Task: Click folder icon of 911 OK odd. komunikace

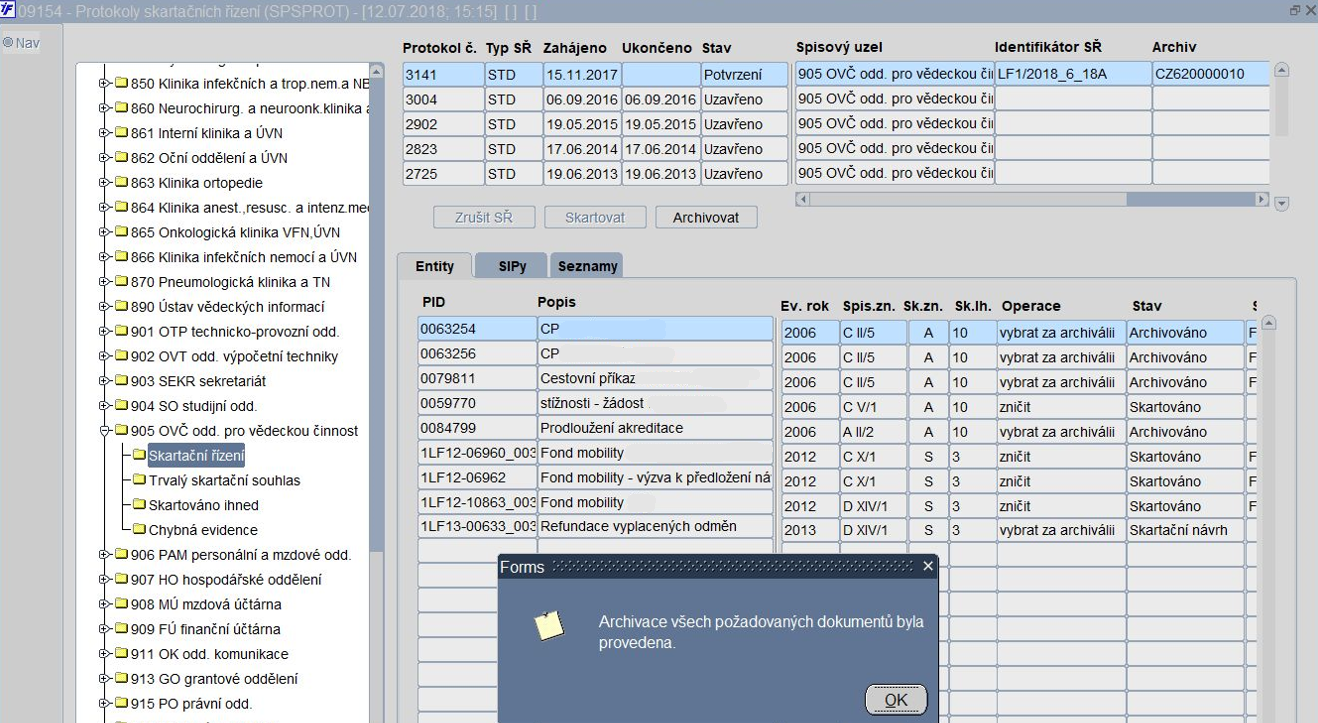Action: tap(120, 654)
